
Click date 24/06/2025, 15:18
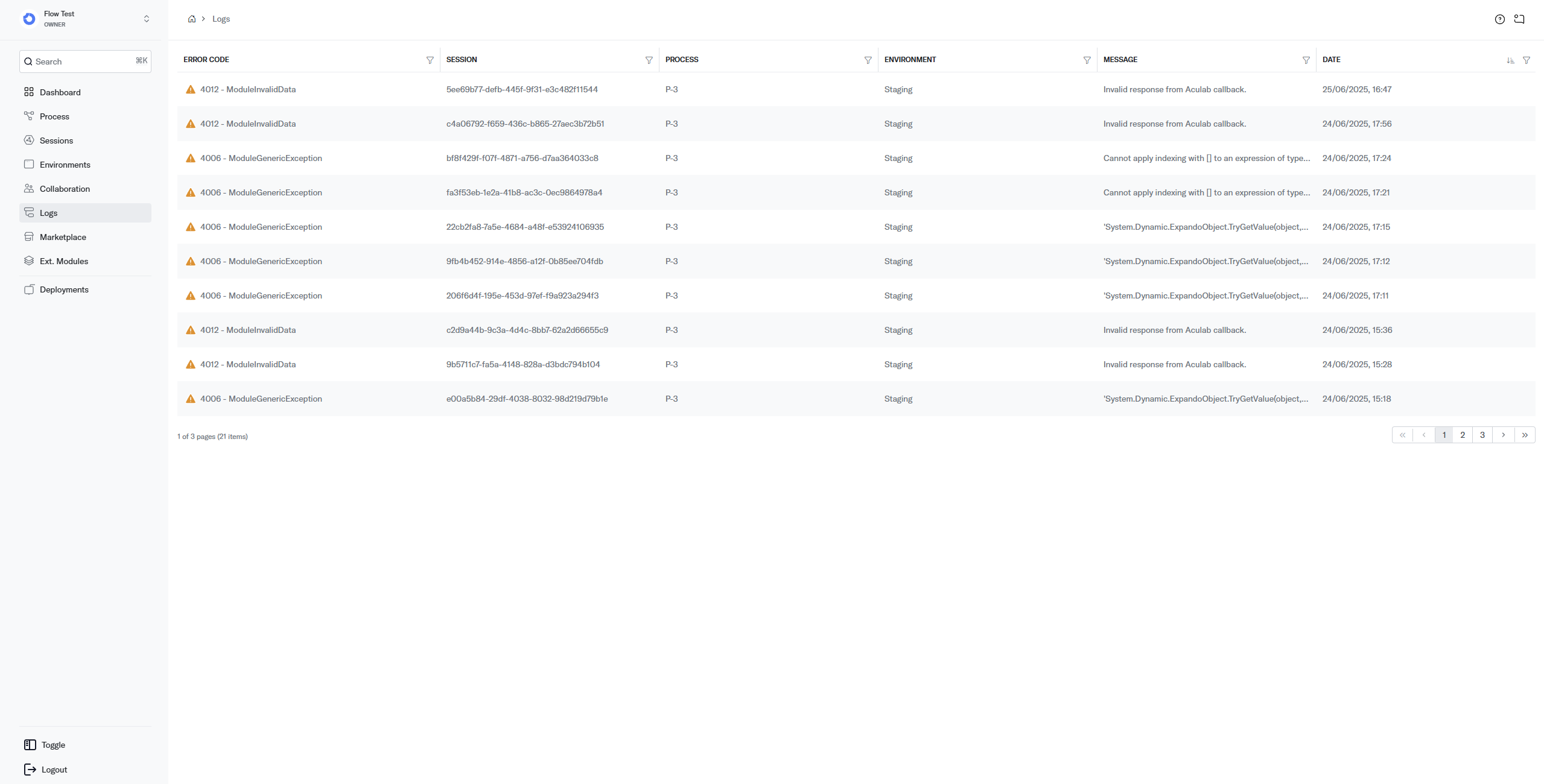point(1356,399)
